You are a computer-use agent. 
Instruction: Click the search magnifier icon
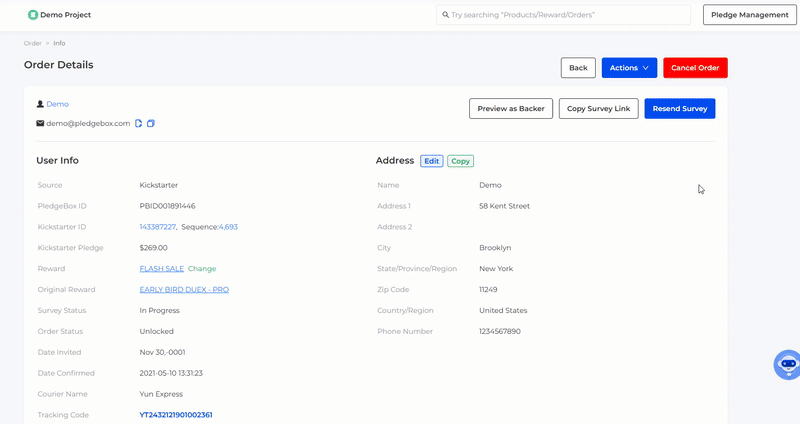(445, 15)
